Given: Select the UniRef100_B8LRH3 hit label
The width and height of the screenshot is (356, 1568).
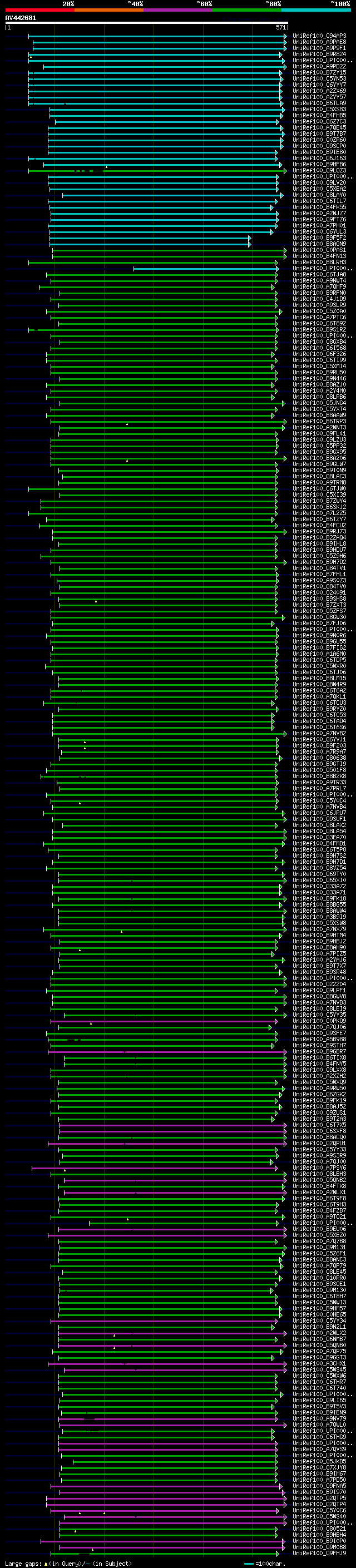Looking at the screenshot, I should click(319, 263).
